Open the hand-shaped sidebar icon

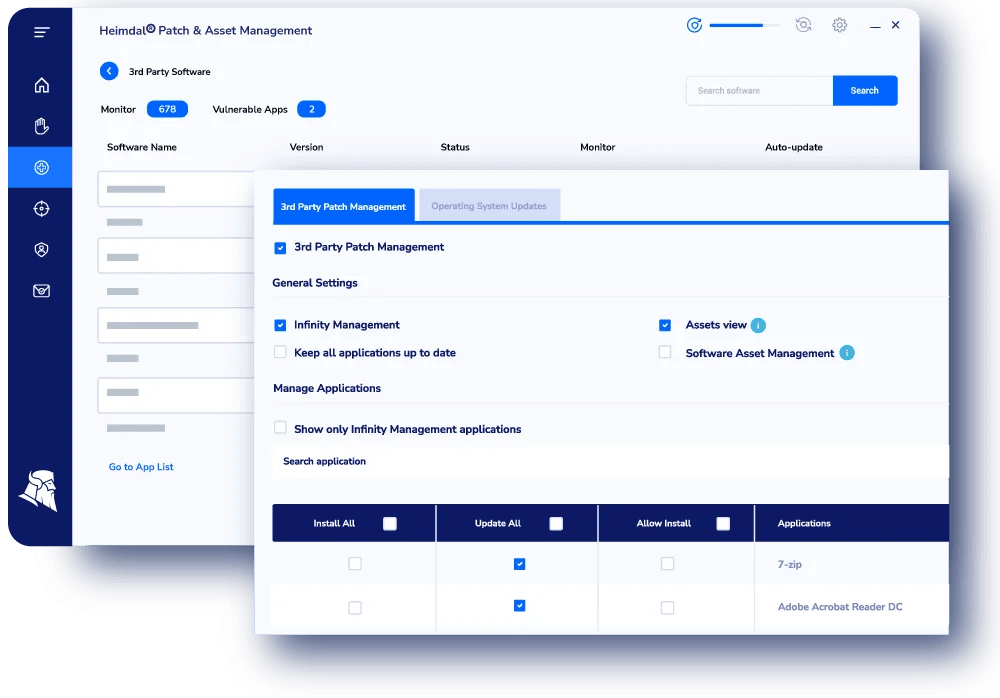(x=41, y=126)
